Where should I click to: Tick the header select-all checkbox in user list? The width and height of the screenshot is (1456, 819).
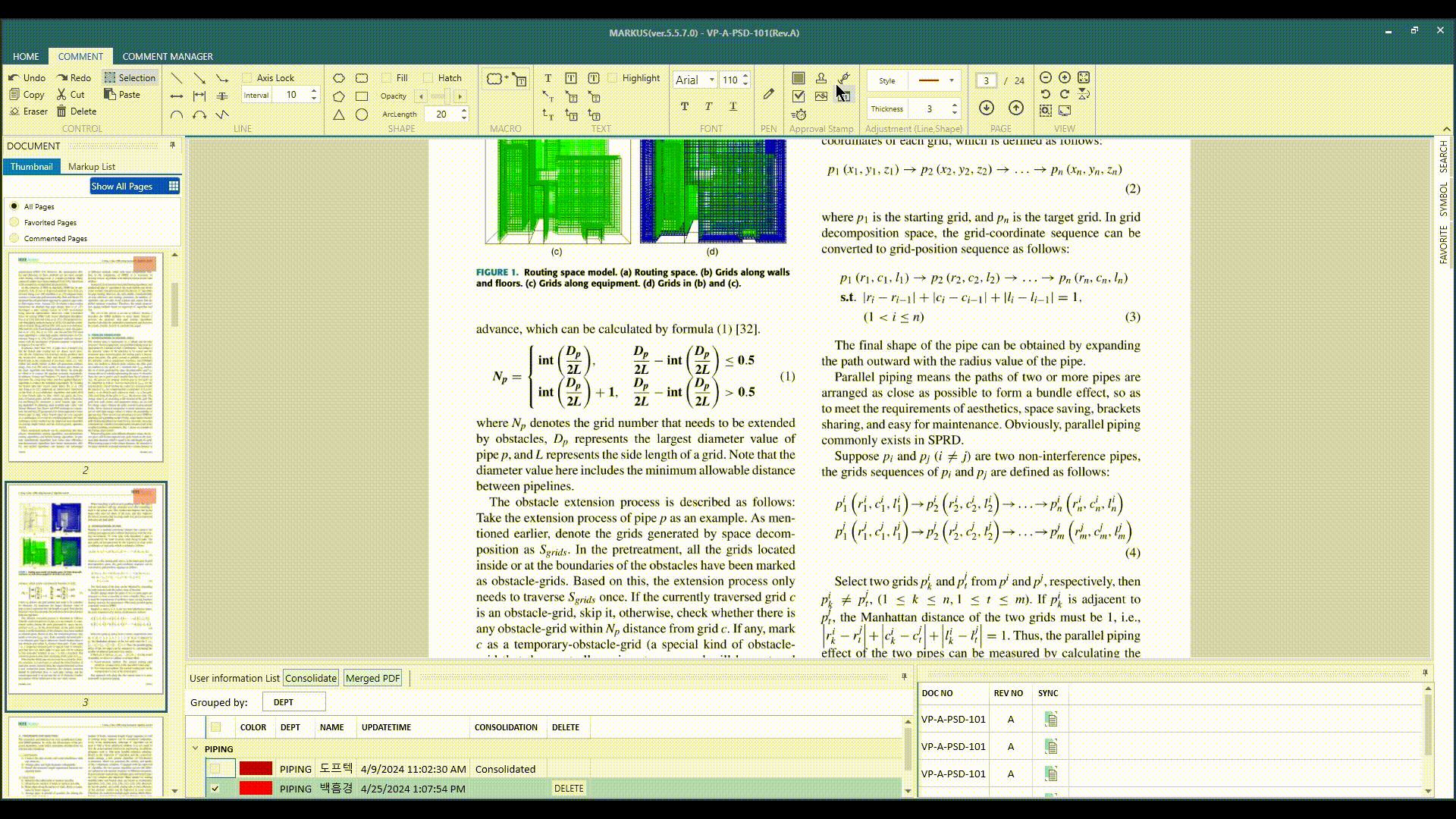point(216,726)
